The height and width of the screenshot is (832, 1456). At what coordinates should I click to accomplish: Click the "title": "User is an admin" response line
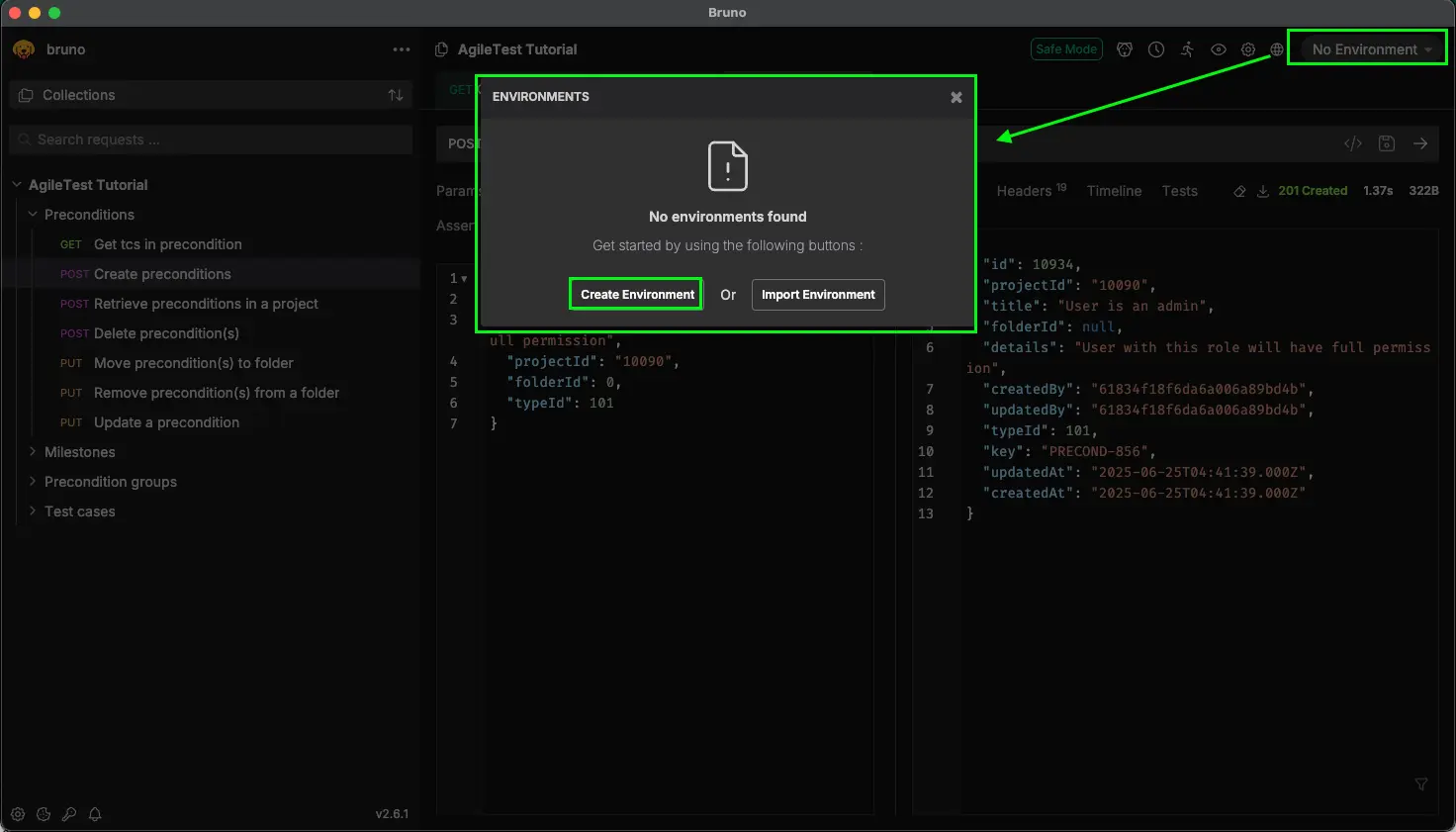(1098, 306)
